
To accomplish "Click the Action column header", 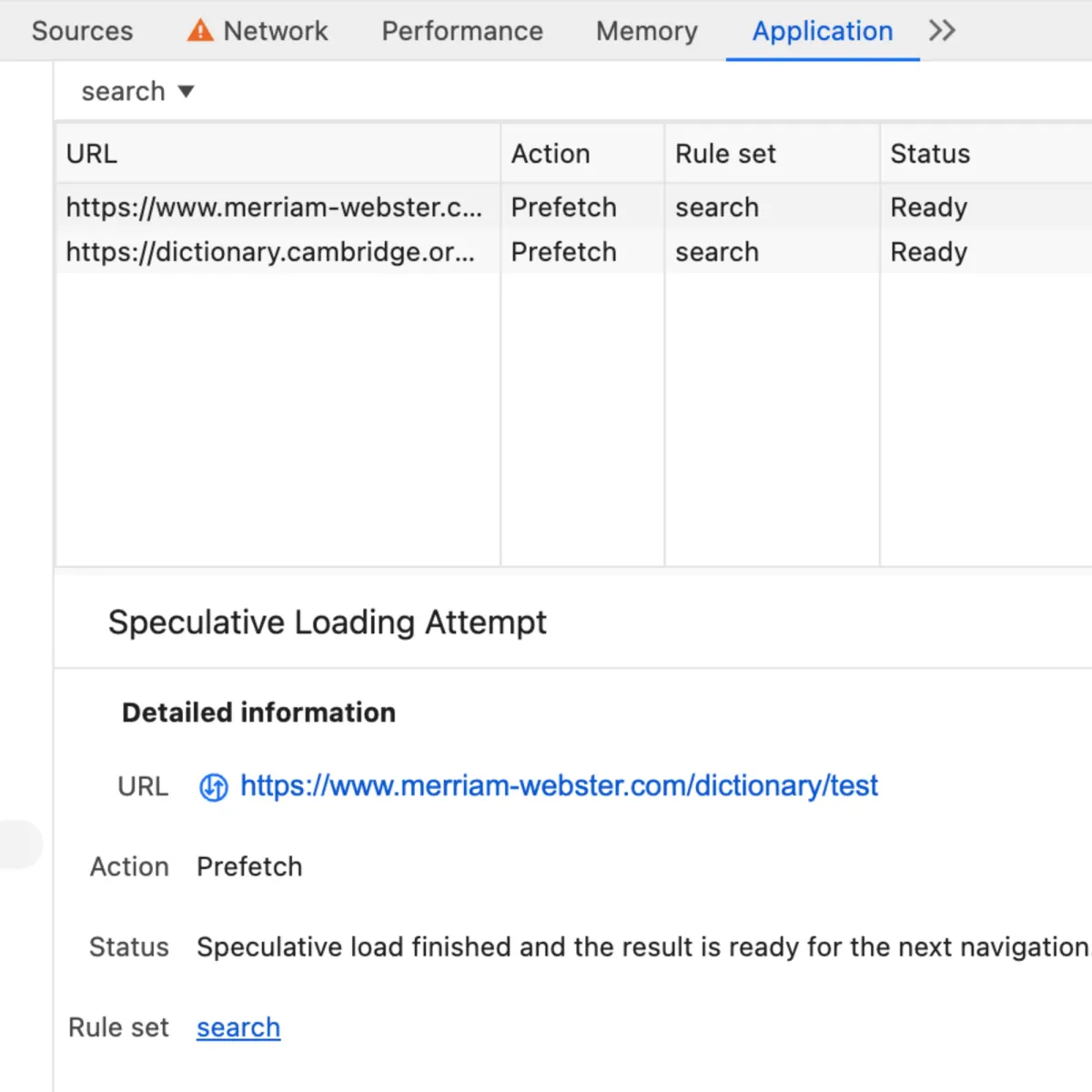I will point(550,153).
